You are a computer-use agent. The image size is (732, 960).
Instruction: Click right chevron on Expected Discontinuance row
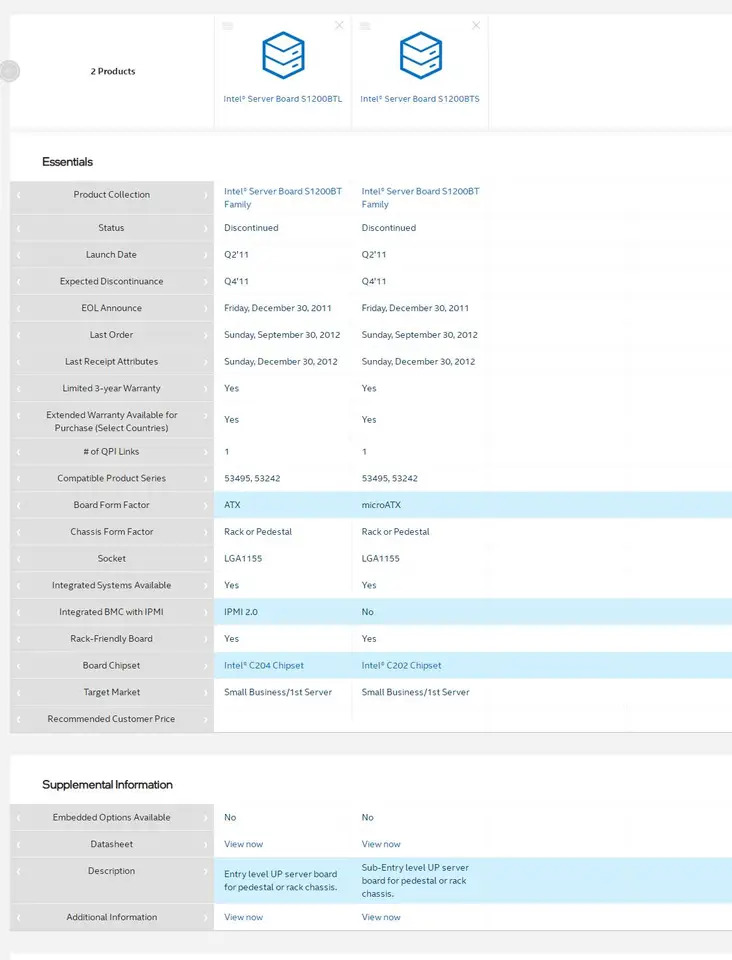coord(206,282)
